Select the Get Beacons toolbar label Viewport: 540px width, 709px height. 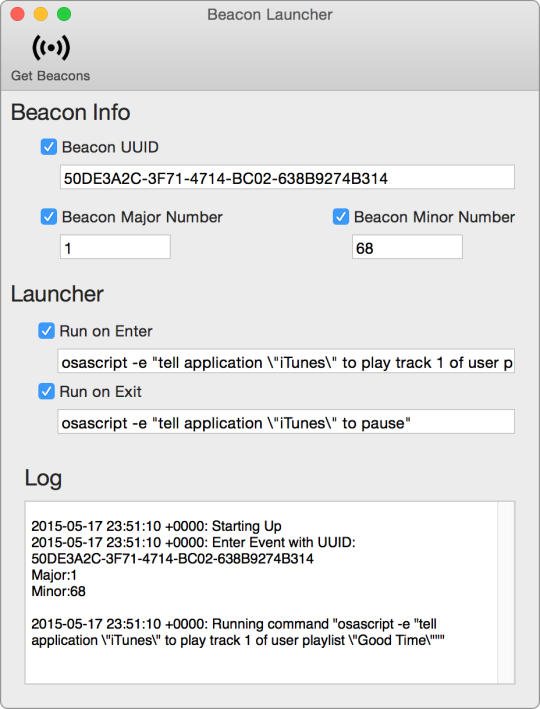tap(51, 76)
